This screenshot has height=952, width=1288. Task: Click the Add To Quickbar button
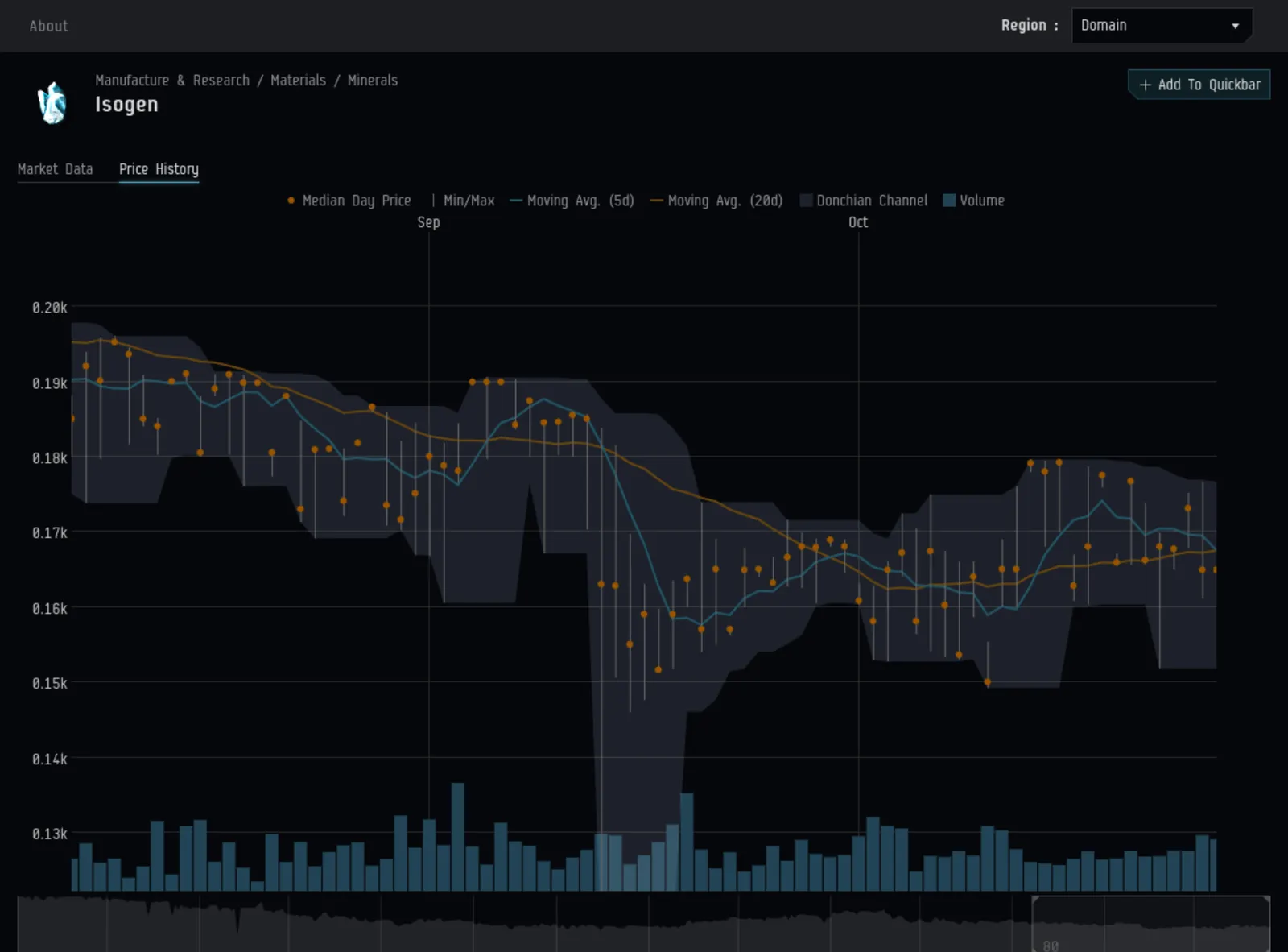1199,85
